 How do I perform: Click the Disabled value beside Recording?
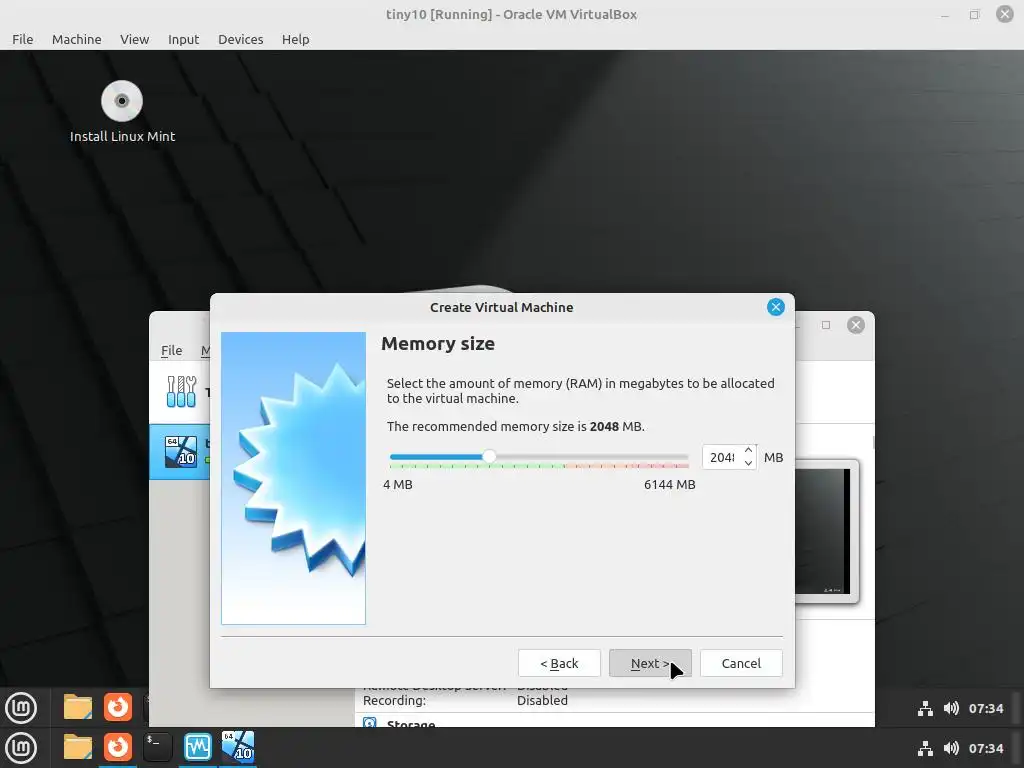tap(542, 701)
